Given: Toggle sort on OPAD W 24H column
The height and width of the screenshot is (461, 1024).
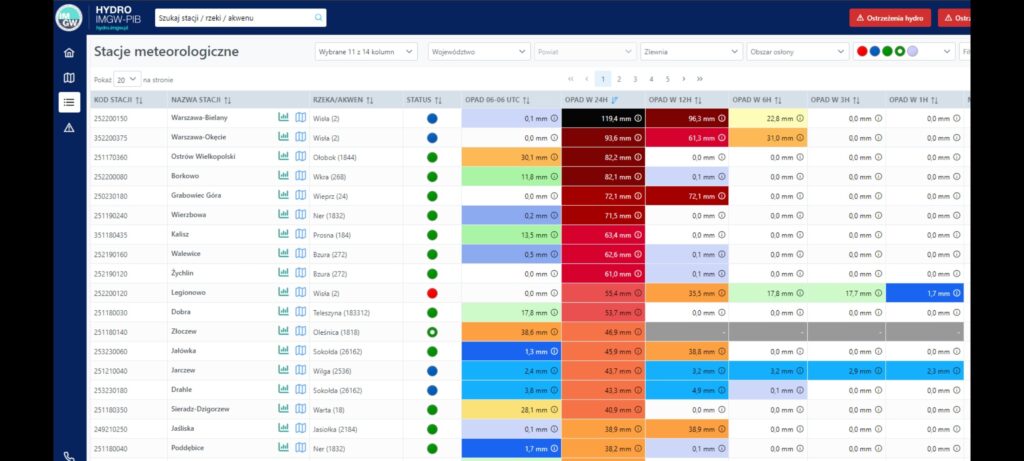Looking at the screenshot, I should [615, 100].
